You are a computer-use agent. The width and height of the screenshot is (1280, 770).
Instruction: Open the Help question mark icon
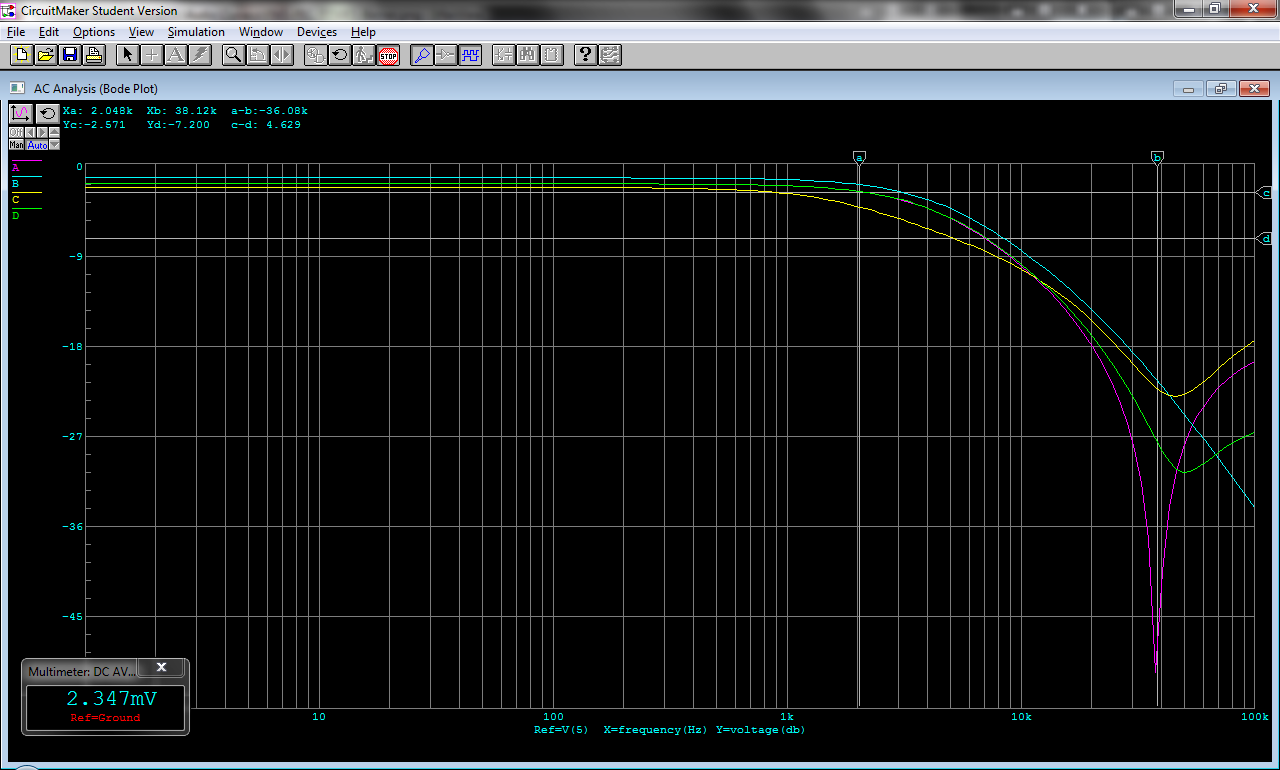586,55
